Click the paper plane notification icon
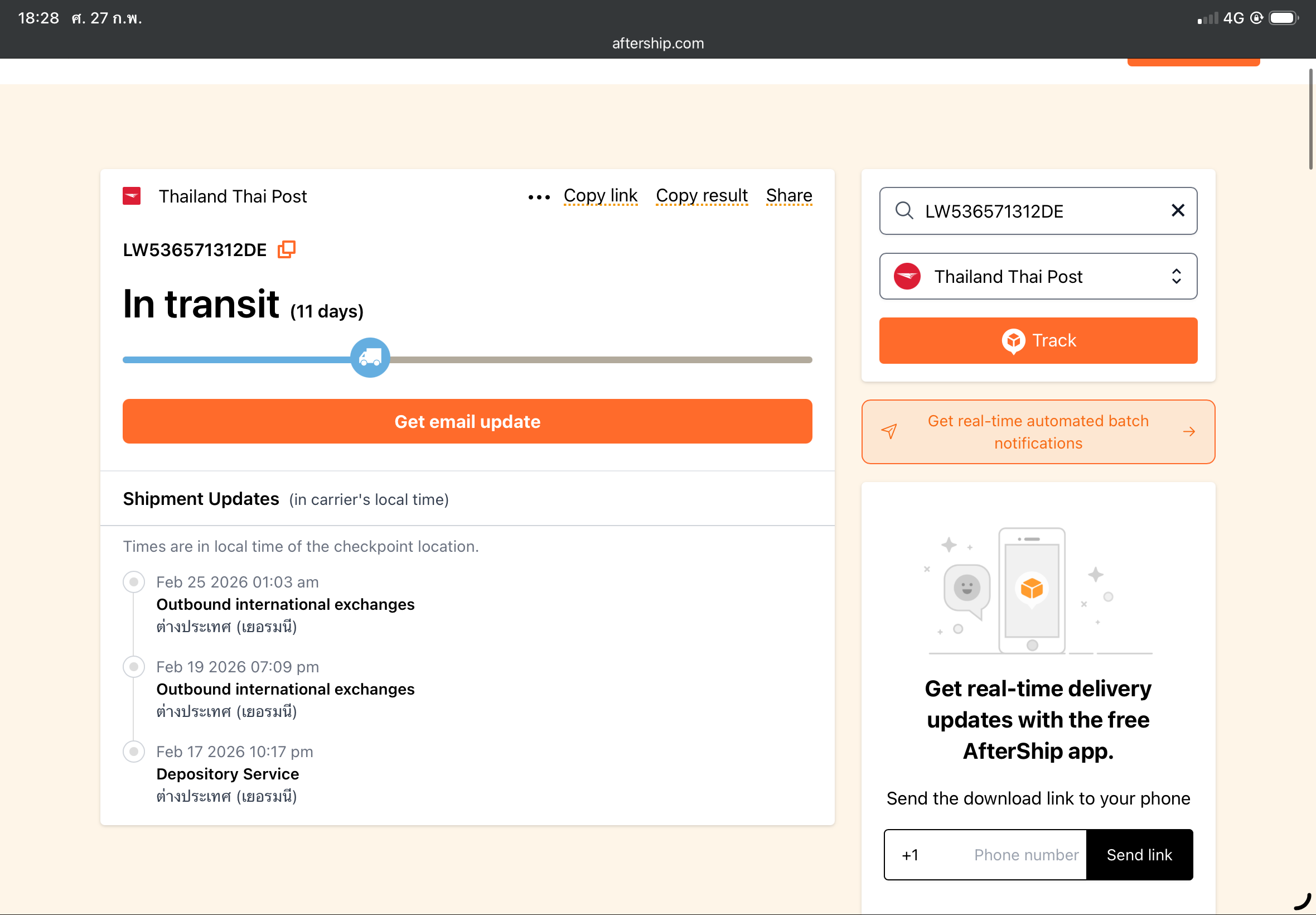Viewport: 1316px width, 915px height. click(889, 432)
